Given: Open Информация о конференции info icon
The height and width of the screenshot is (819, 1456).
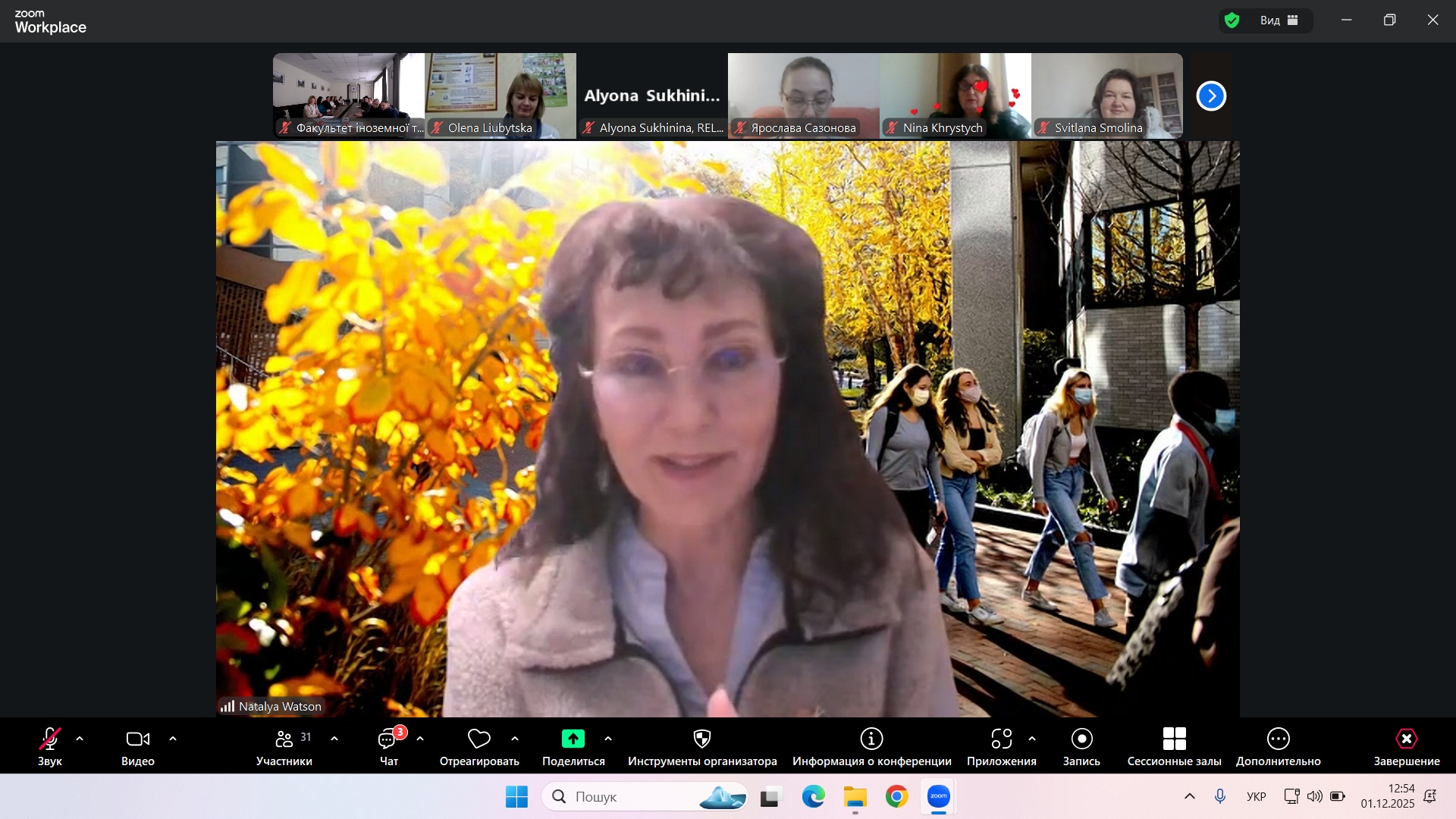Looking at the screenshot, I should pos(871,739).
